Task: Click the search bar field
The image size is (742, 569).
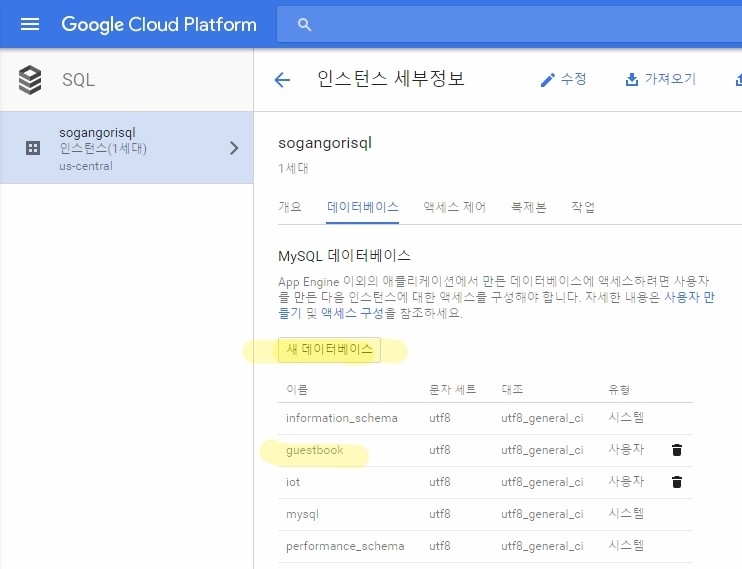Action: pos(509,24)
